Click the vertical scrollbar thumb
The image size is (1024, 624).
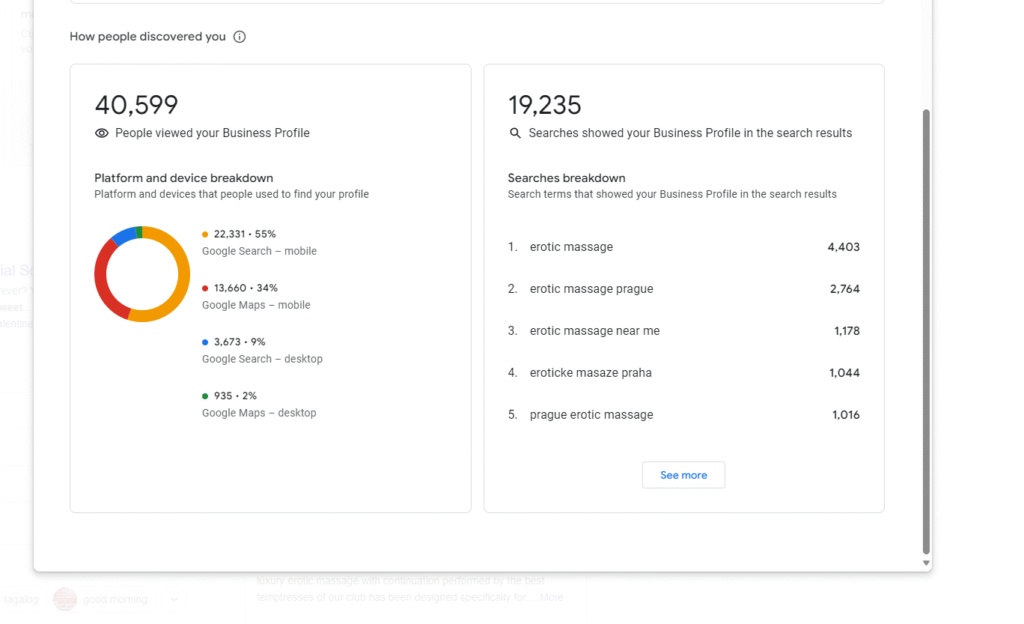tap(925, 332)
